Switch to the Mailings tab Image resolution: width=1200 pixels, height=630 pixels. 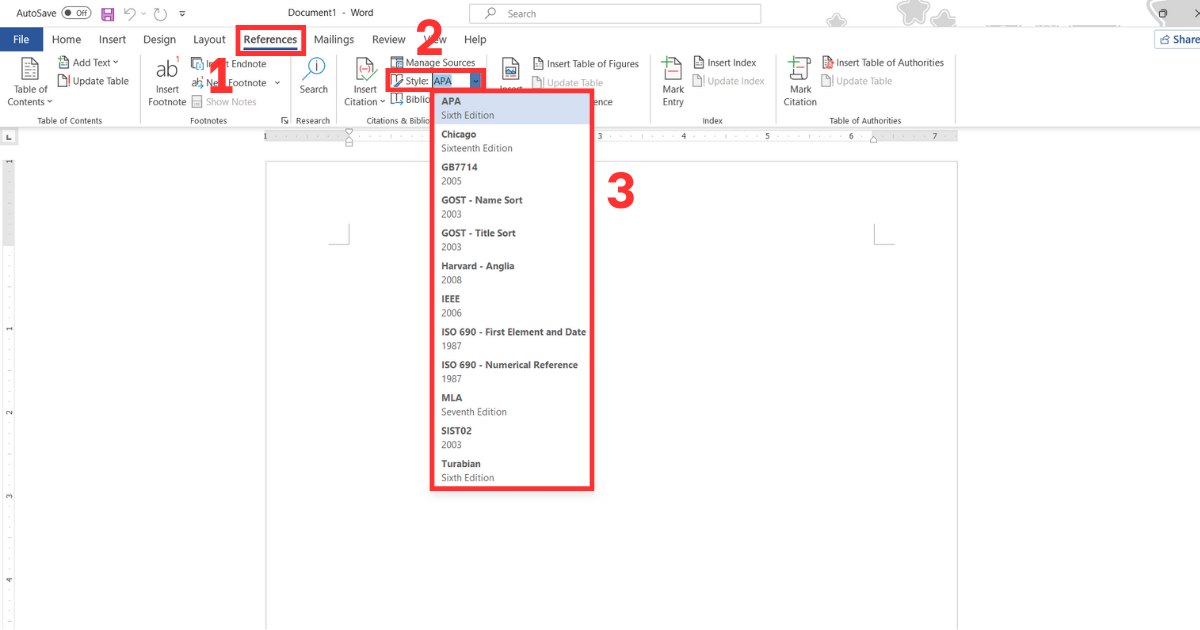click(x=334, y=40)
